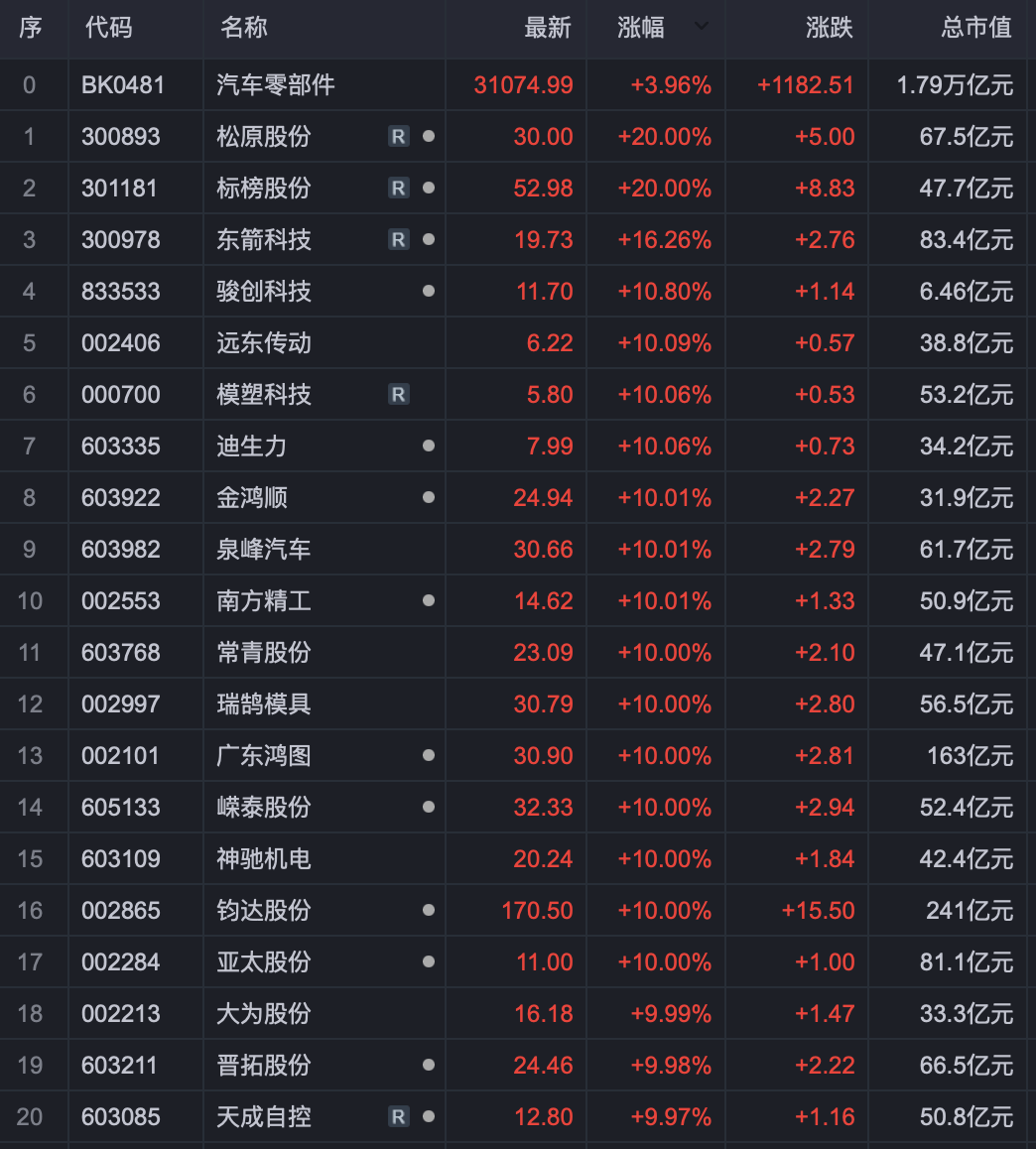Click the R badge on the 标榜股份 row
The image size is (1036, 1149).
pos(398,189)
